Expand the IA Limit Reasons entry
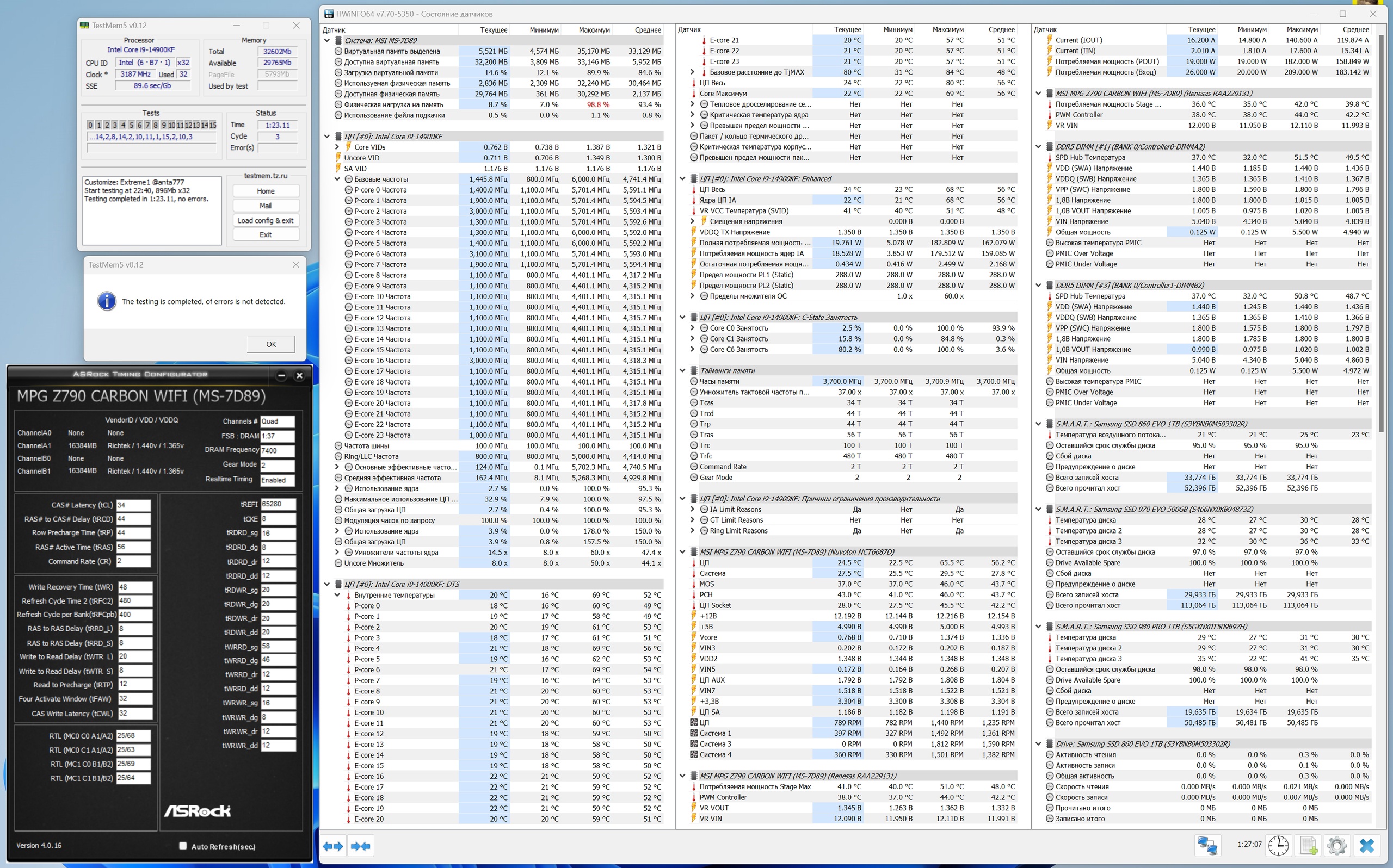Image resolution: width=1393 pixels, height=868 pixels. (x=693, y=509)
